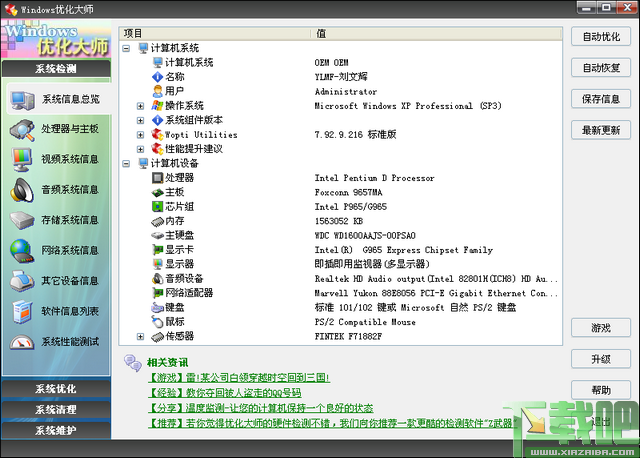The width and height of the screenshot is (640, 458).
Task: Open 网络系统信息 globe icon
Action: tap(22, 251)
